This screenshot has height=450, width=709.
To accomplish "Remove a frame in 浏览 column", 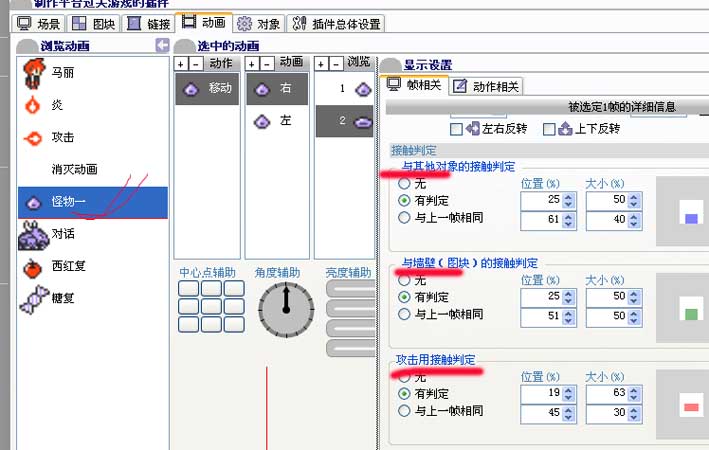I will click(336, 64).
